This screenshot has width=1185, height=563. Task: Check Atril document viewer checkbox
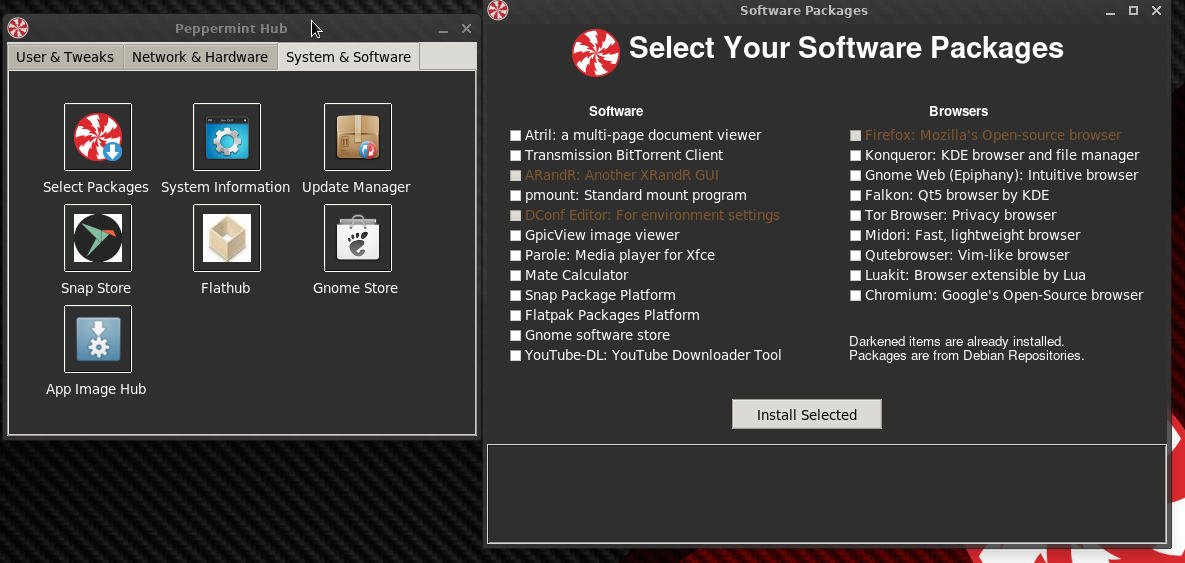pos(515,135)
